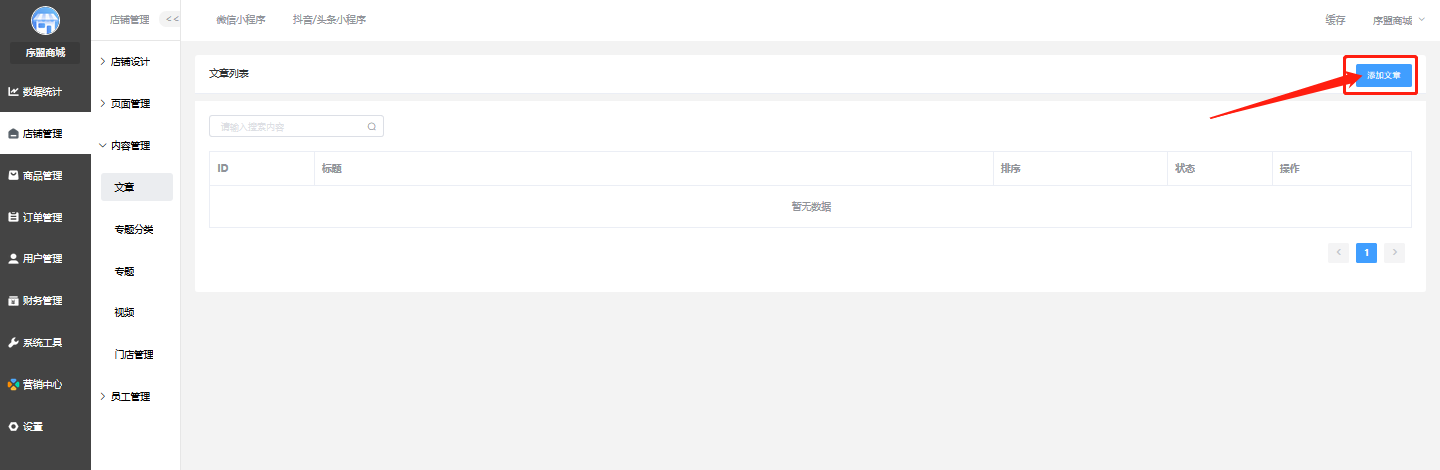This screenshot has width=1440, height=470.
Task: Go to 用户管理 person icon
Action: (x=13, y=258)
